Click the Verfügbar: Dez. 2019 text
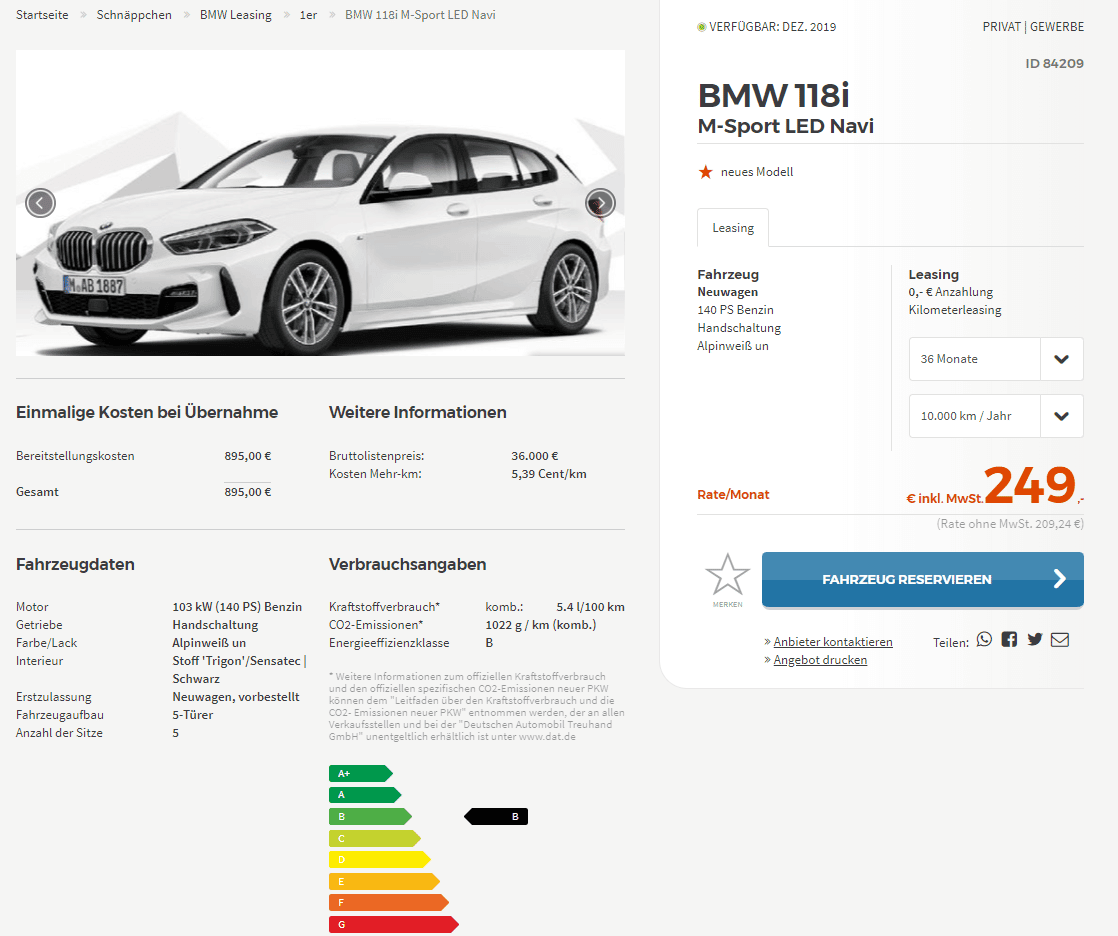1118x936 pixels. click(772, 27)
